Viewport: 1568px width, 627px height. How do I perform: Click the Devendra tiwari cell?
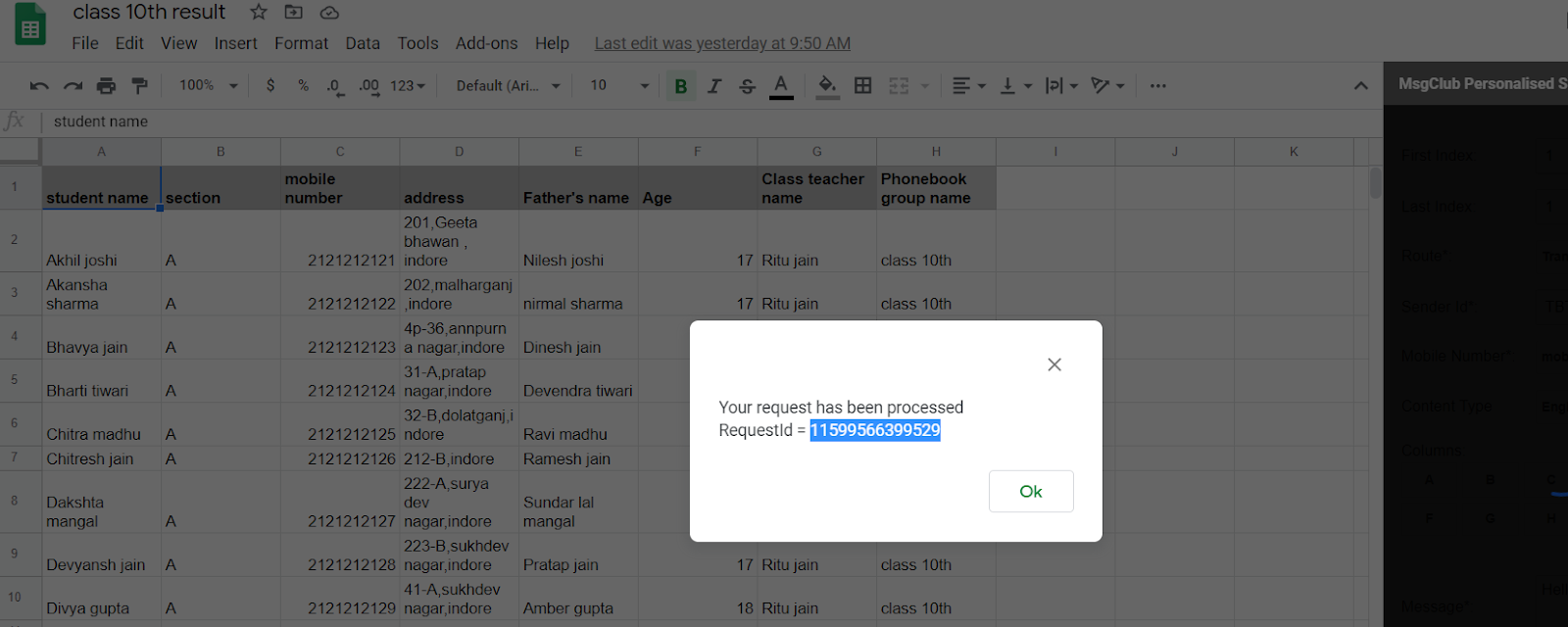click(x=578, y=381)
